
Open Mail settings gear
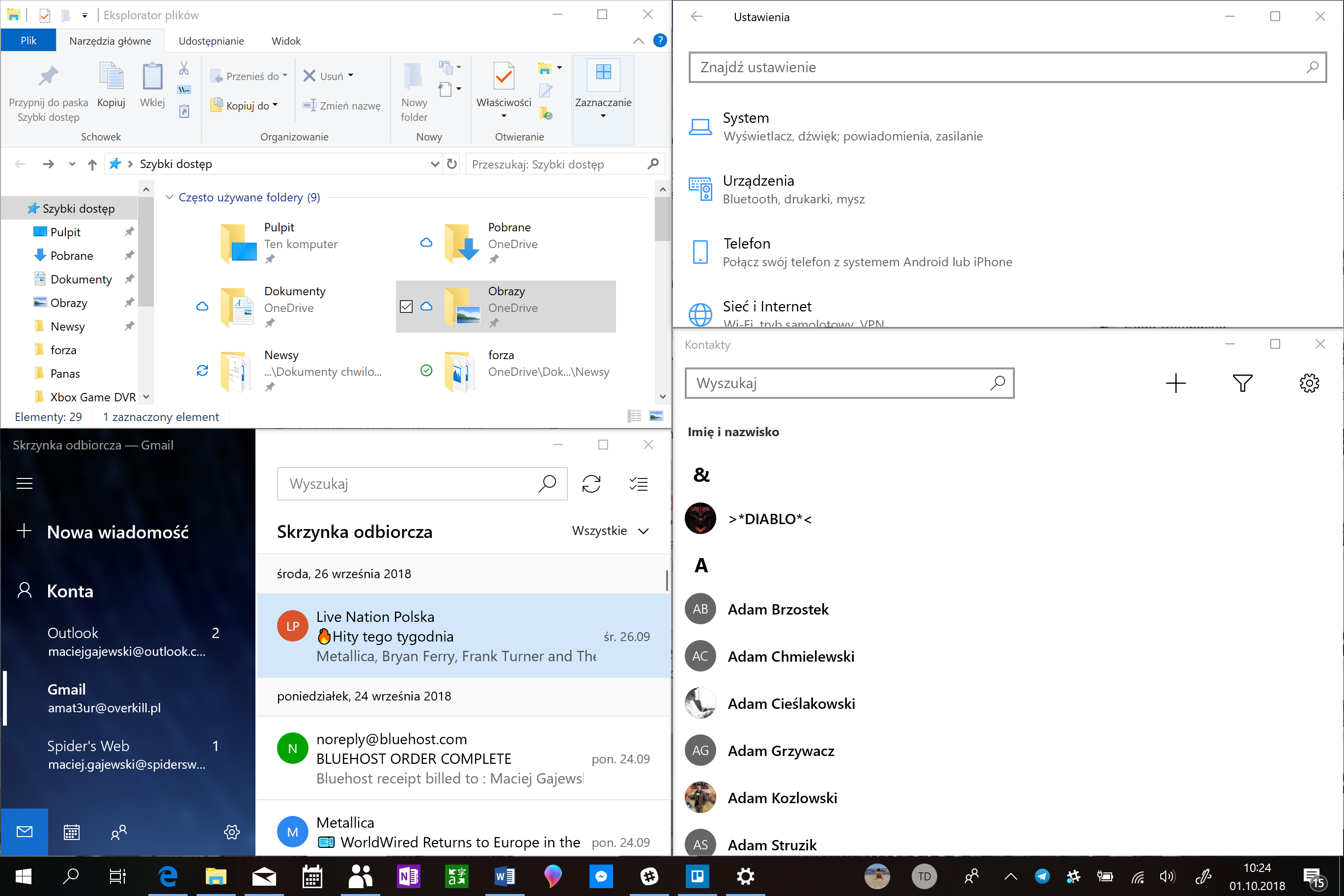click(231, 832)
